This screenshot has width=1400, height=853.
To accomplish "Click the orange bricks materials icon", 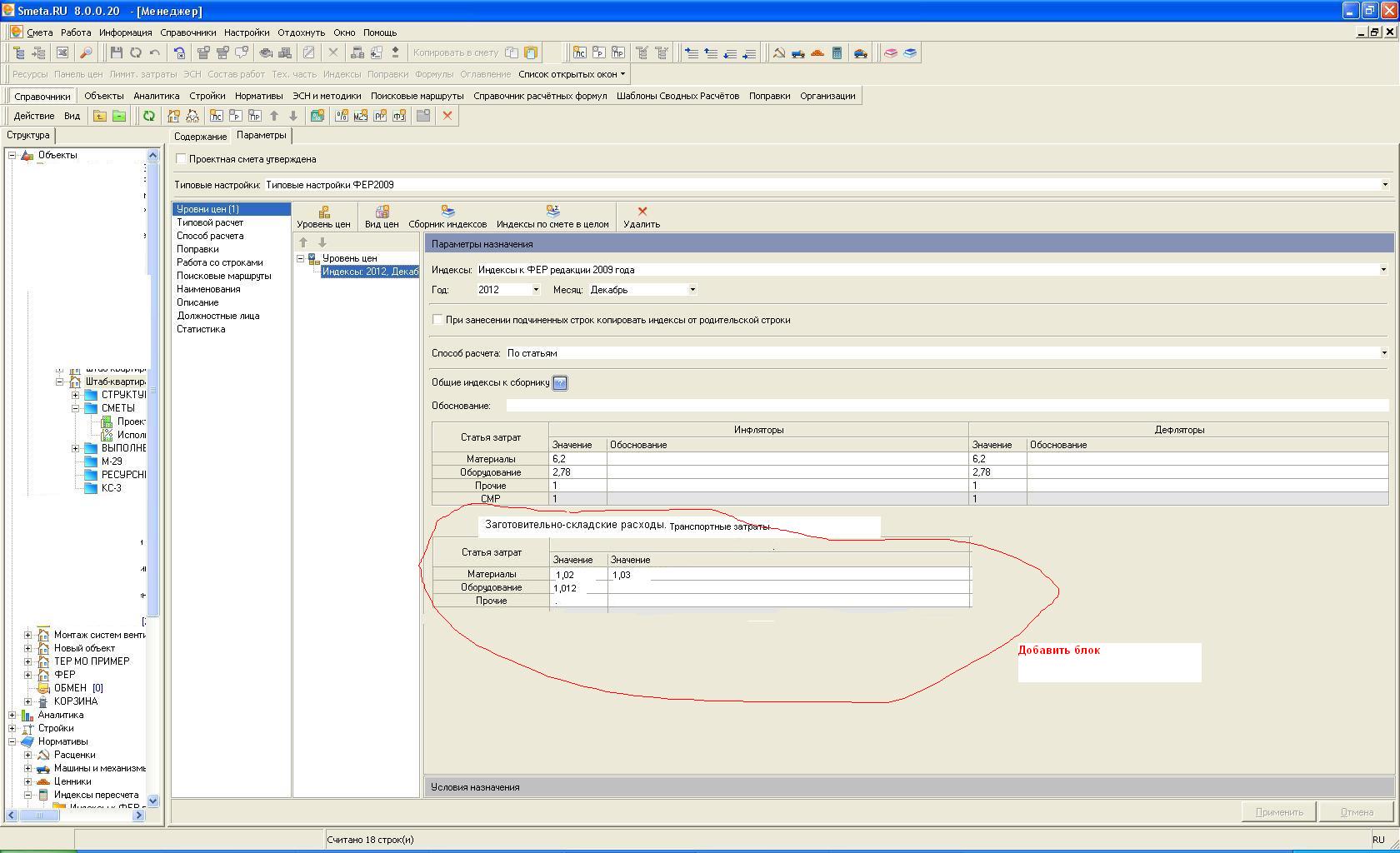I will coord(817,52).
